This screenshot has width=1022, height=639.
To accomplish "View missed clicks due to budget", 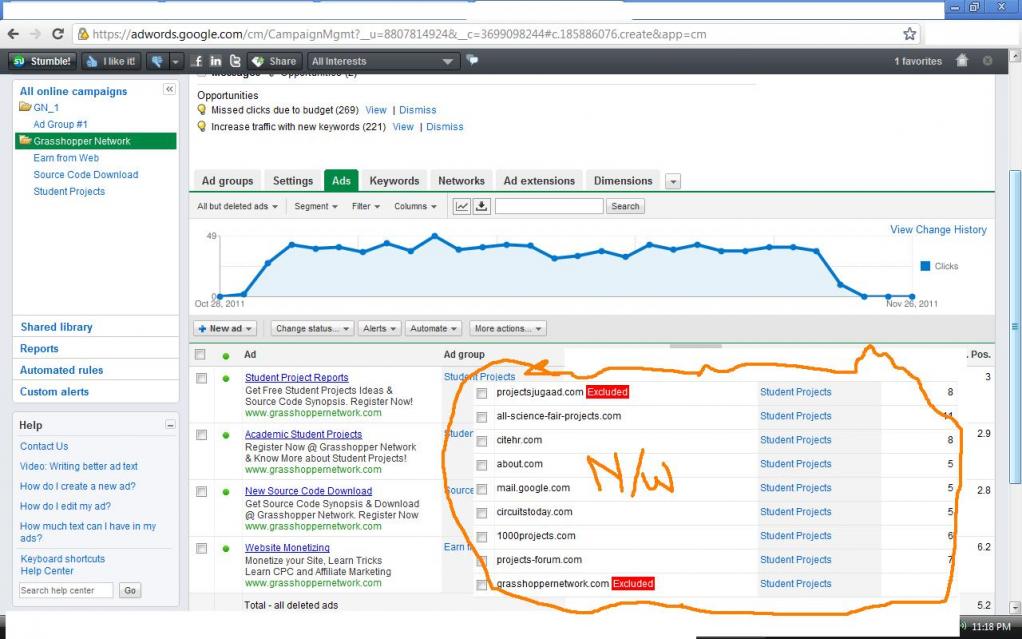I will click(x=375, y=110).
